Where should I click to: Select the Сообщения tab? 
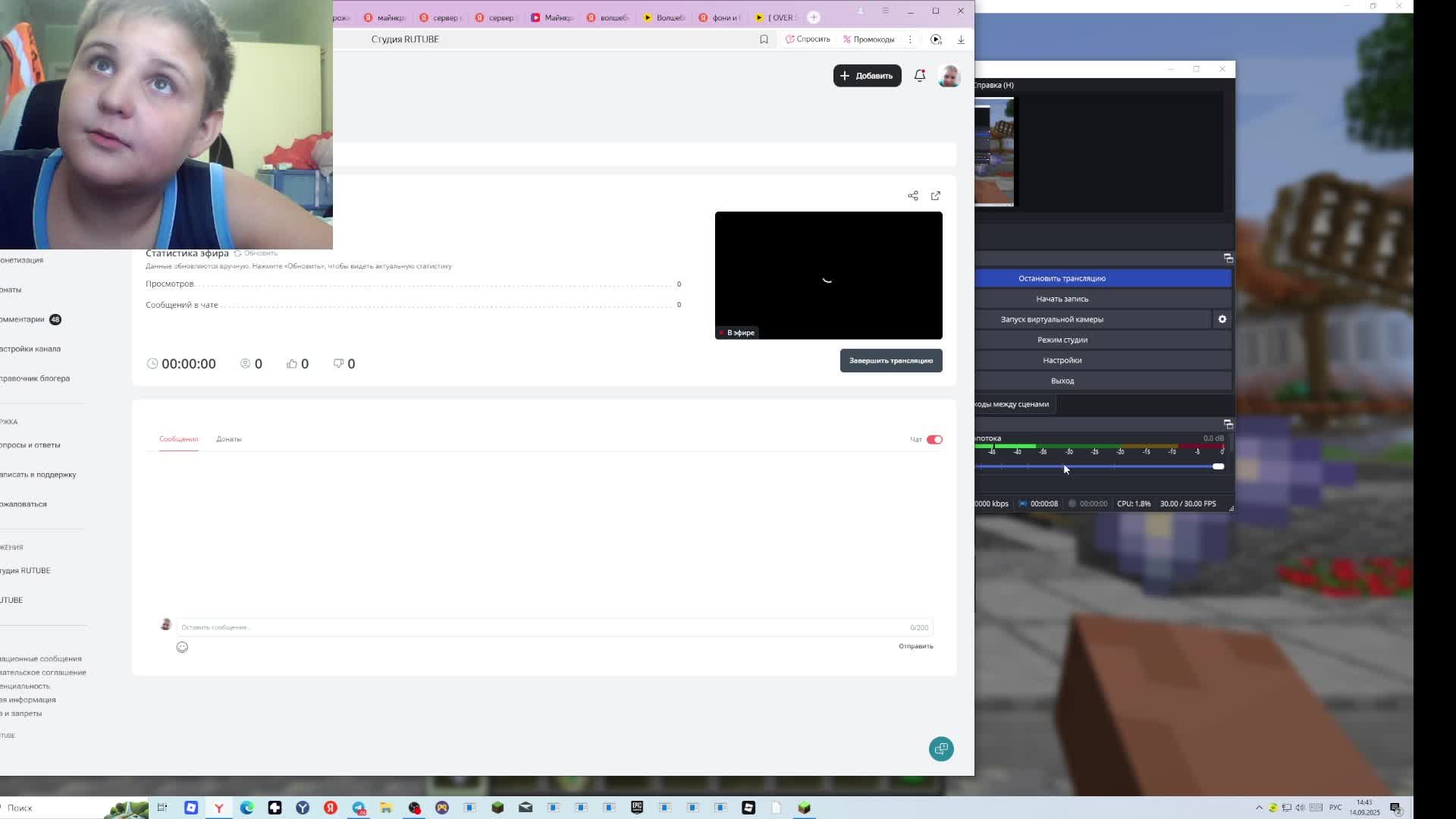178,439
